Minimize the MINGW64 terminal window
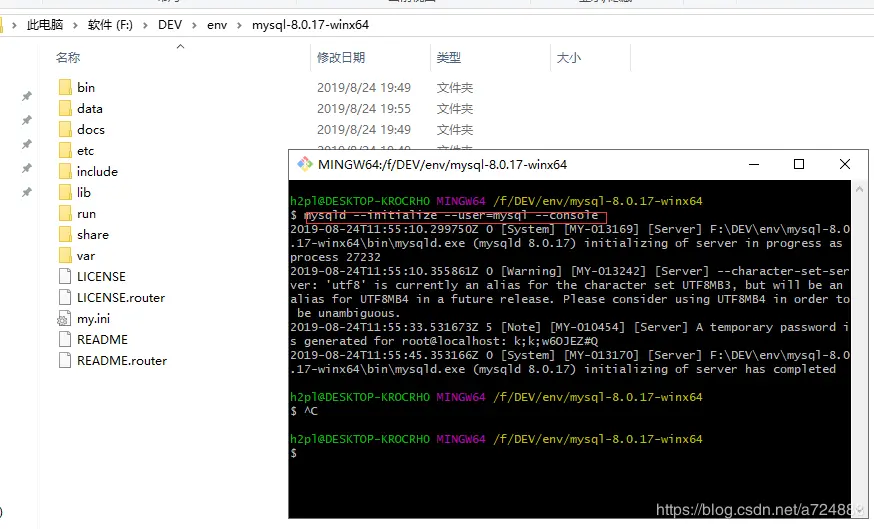 pos(754,164)
